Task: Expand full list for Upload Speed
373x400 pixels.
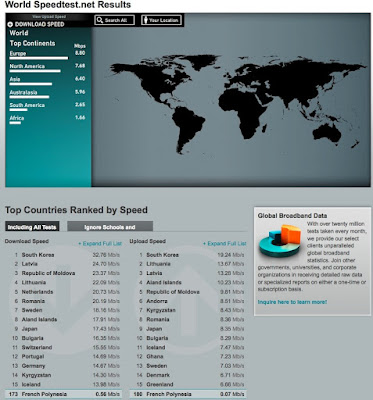Action: 225,244
